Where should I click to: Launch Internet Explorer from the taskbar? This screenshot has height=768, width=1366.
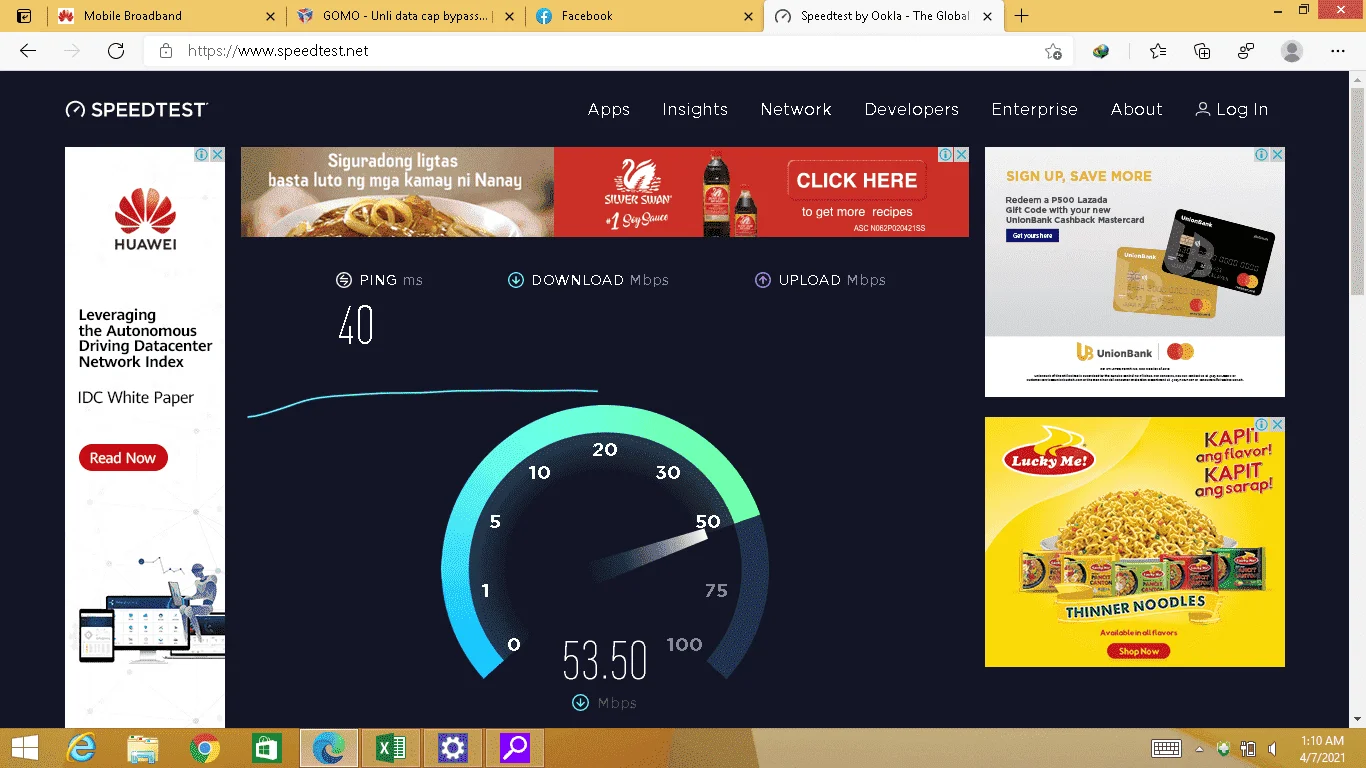click(80, 748)
